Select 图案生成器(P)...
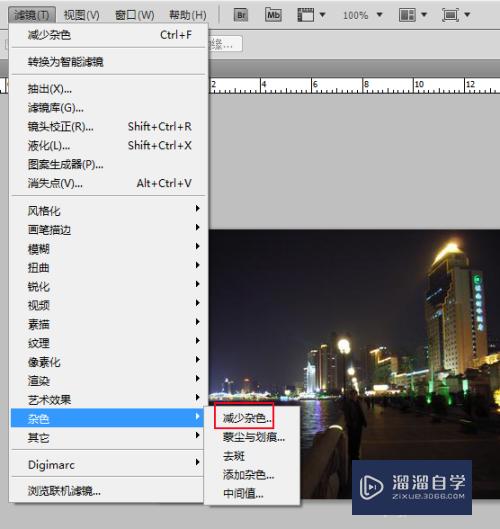The image size is (500, 529). (x=108, y=164)
